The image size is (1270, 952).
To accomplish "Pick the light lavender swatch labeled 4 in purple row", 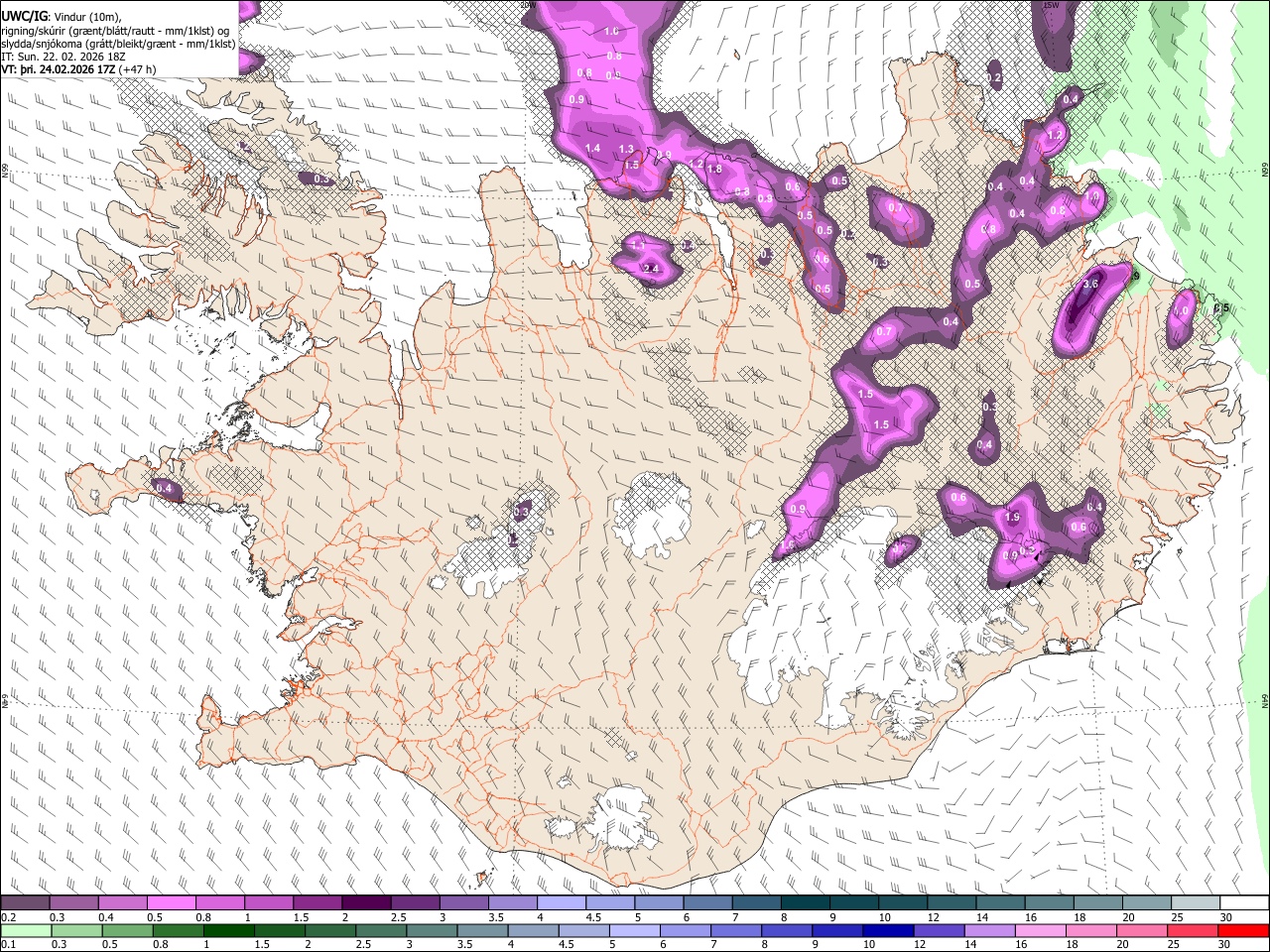I will 562,903.
